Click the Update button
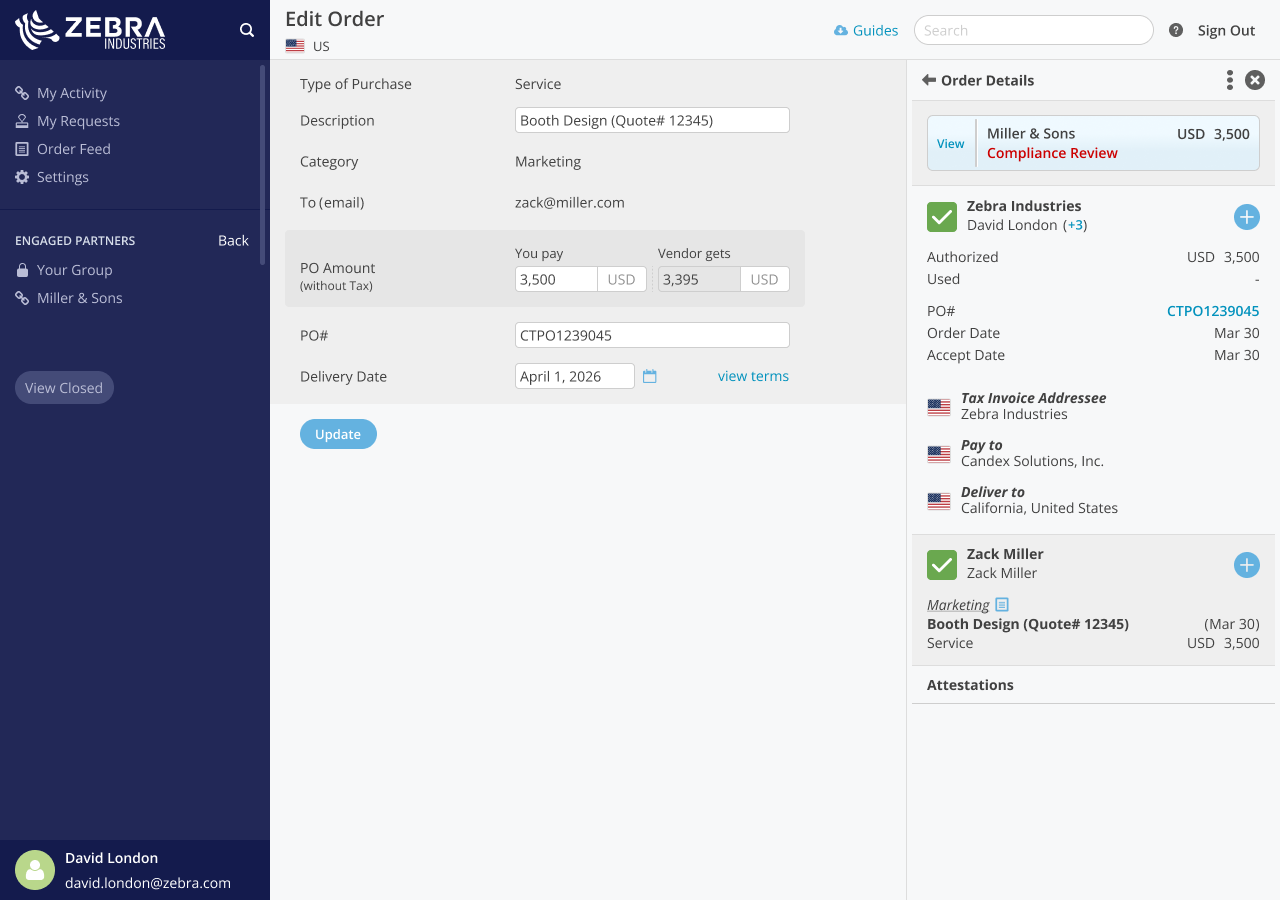Viewport: 1280px width, 900px height. click(x=338, y=434)
